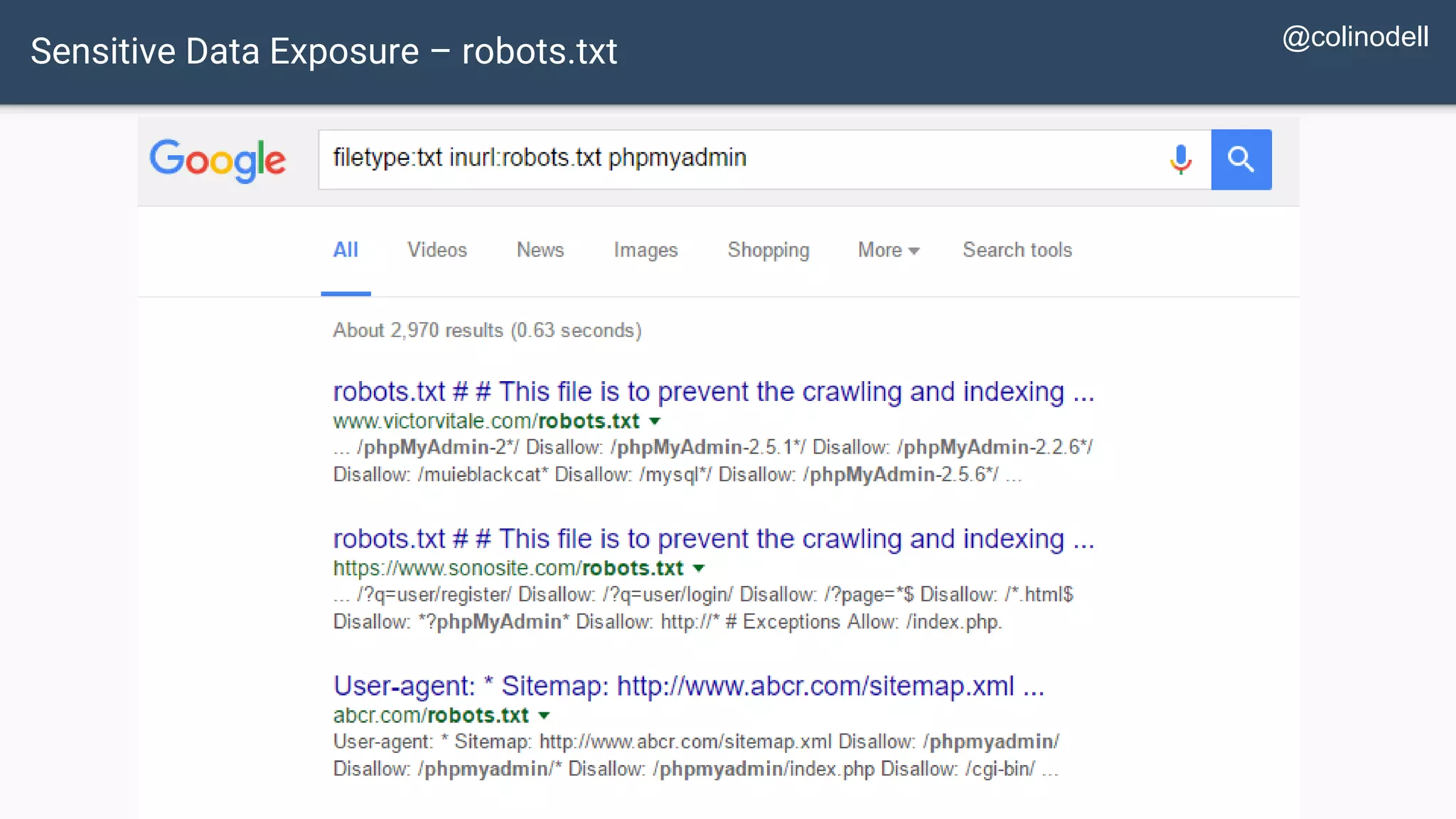Screen dimensions: 1456x819
Task: Switch to the Videos tab
Action: 437,250
